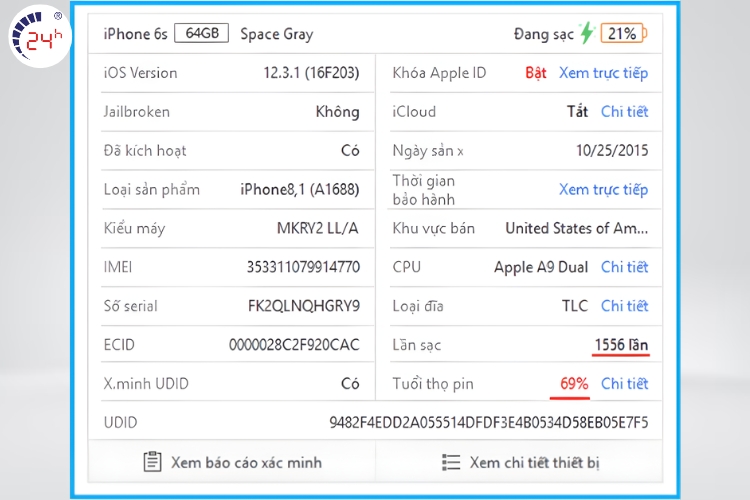Click the red Bật Apple ID status
Image resolution: width=750 pixels, height=500 pixels.
tap(536, 73)
